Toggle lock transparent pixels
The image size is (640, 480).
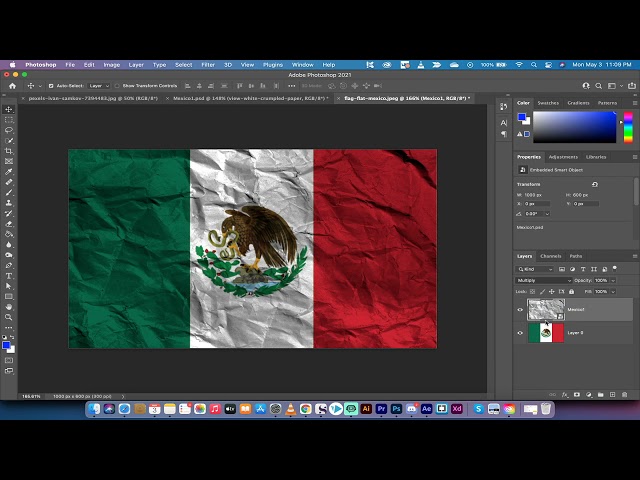pyautogui.click(x=532, y=291)
